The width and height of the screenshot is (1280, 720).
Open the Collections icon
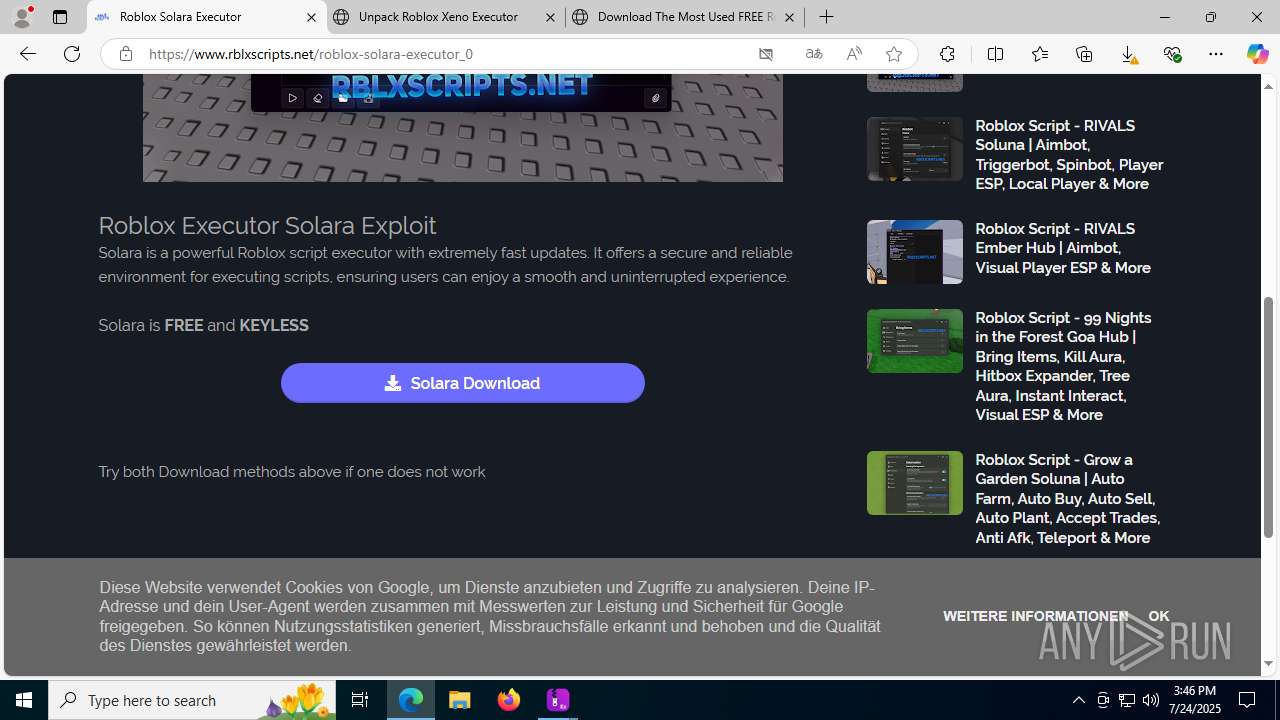pos(1084,54)
